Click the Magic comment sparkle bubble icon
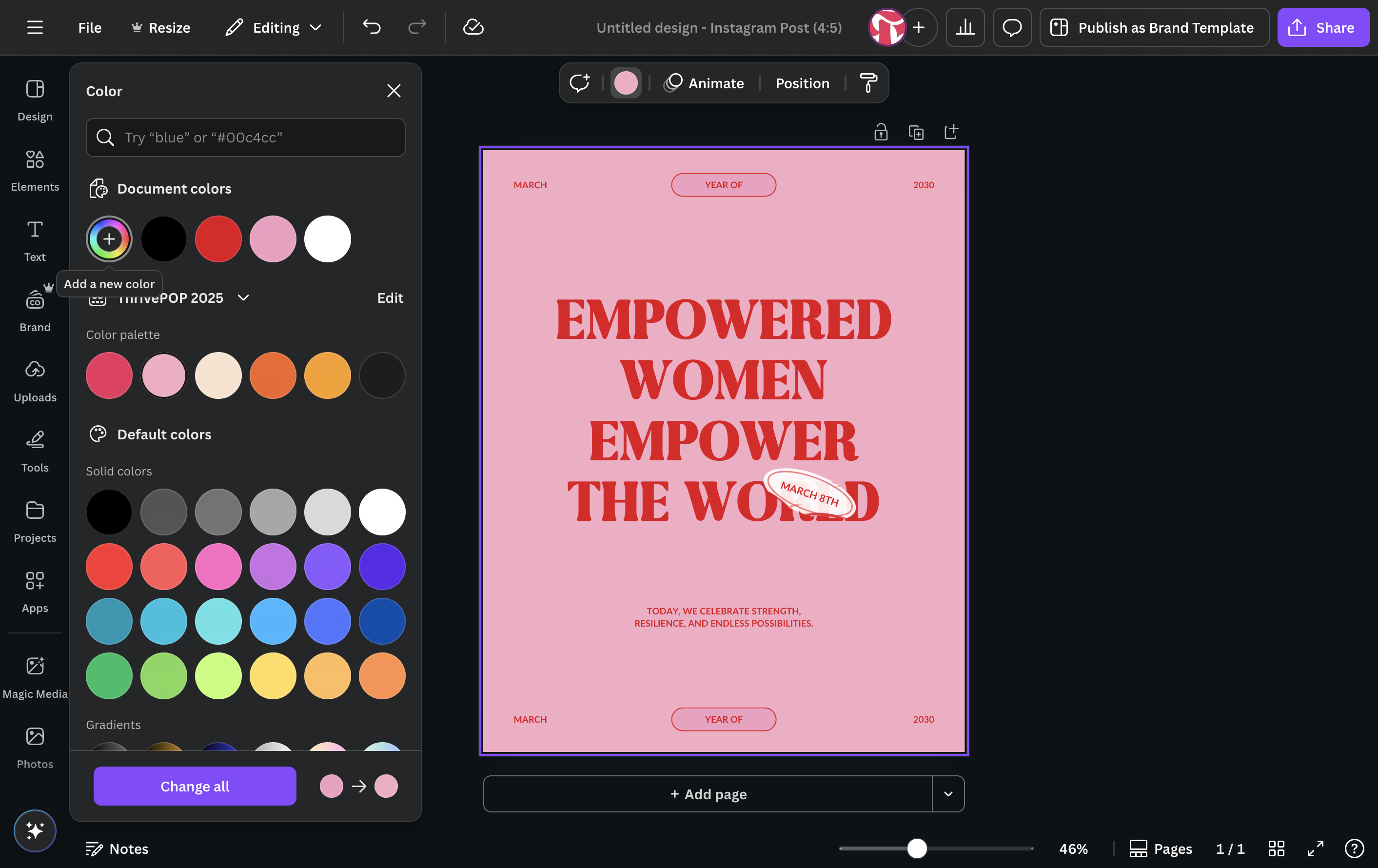 [579, 83]
